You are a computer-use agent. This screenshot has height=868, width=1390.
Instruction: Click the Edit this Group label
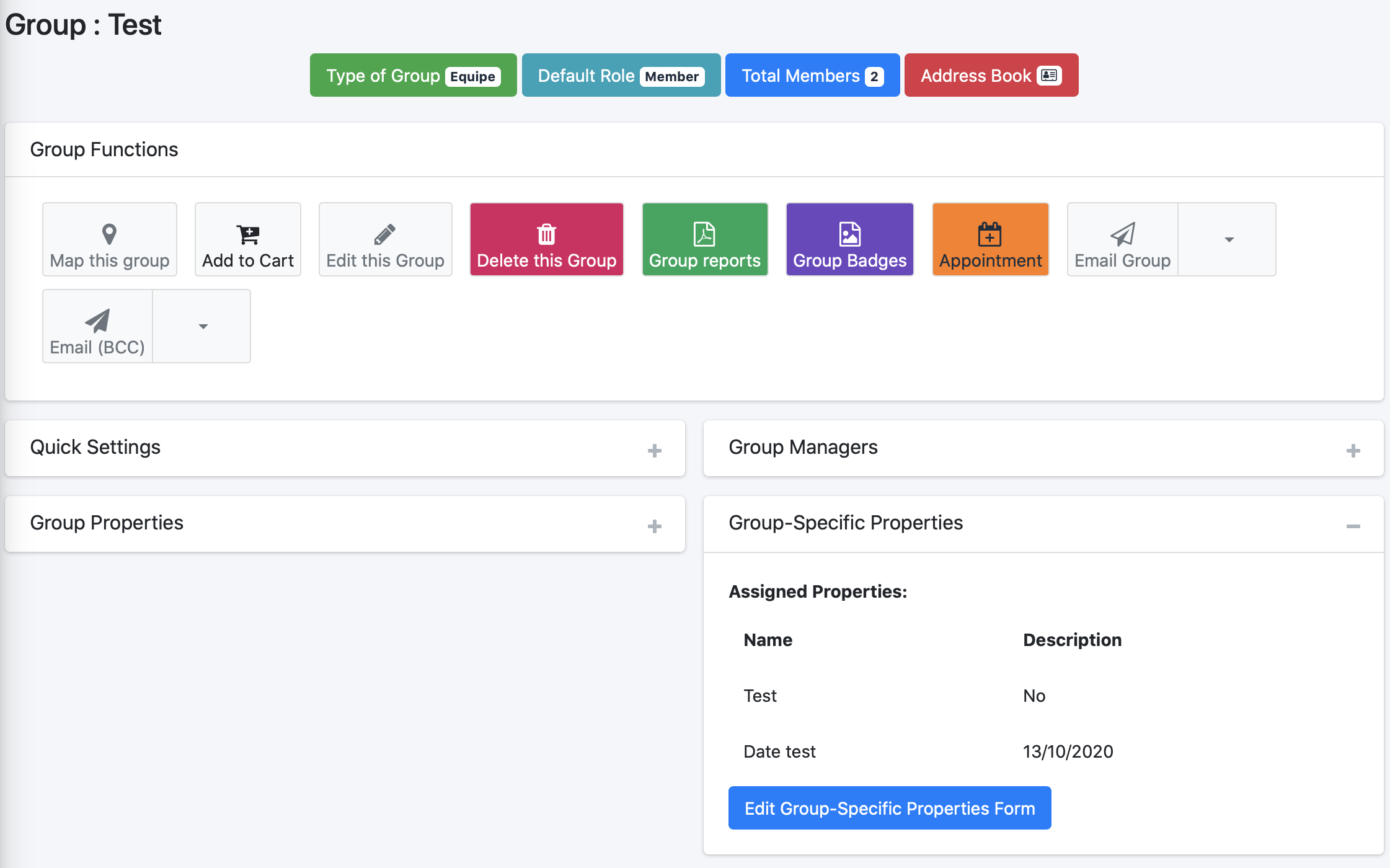(386, 260)
